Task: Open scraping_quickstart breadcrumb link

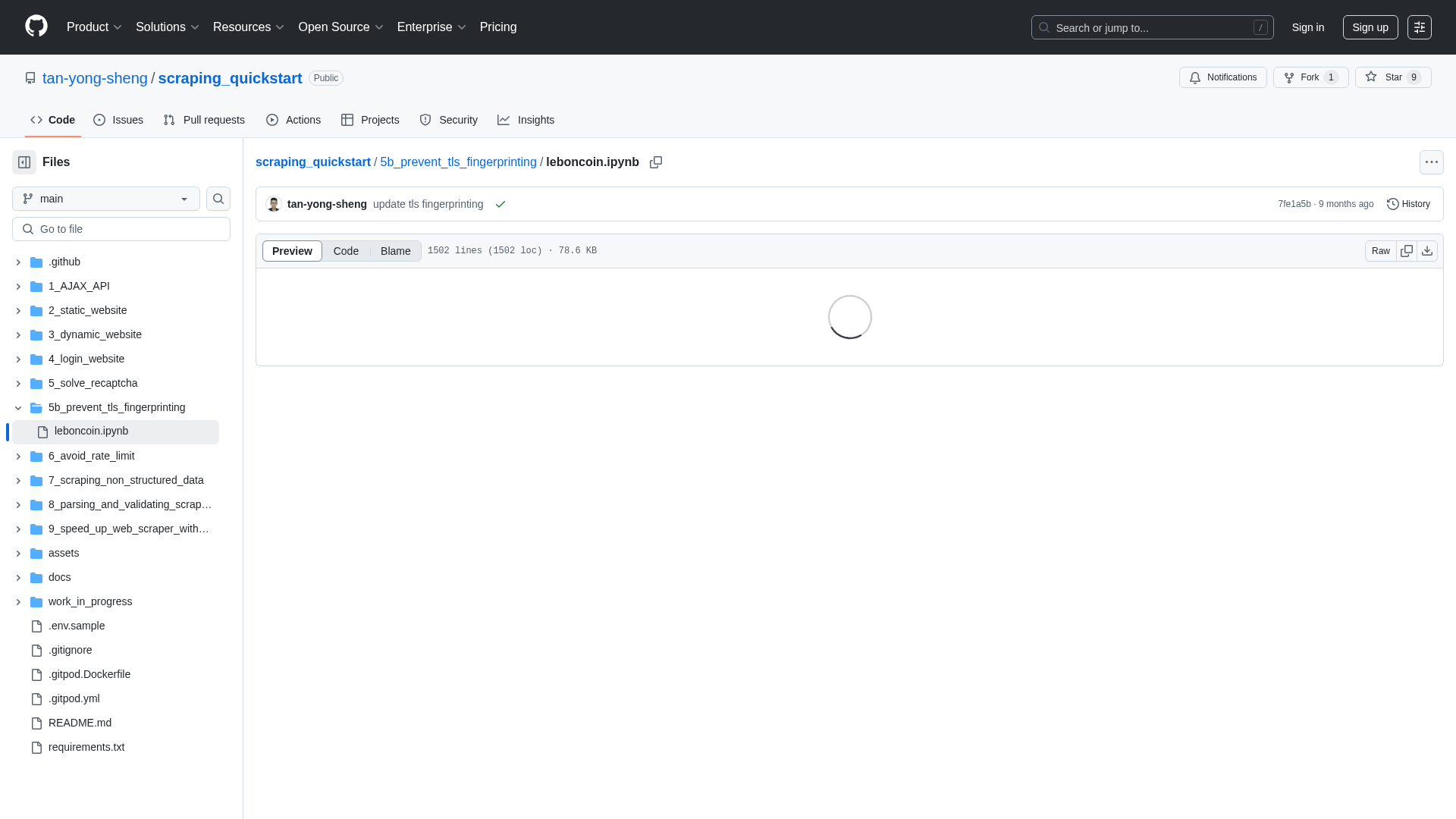Action: pyautogui.click(x=312, y=162)
